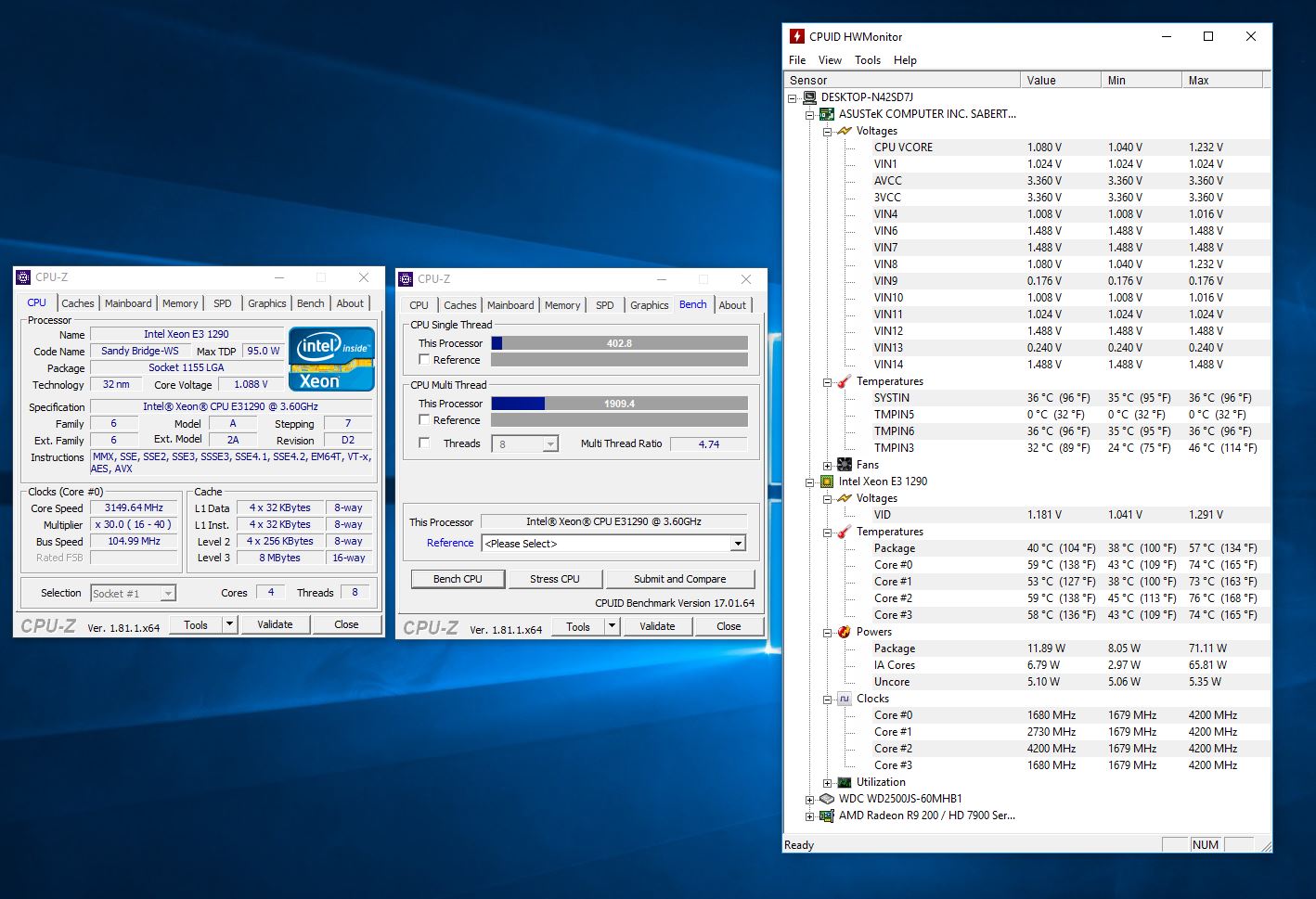
Task: Collapse the motherboard Voltages node
Action: point(827,131)
